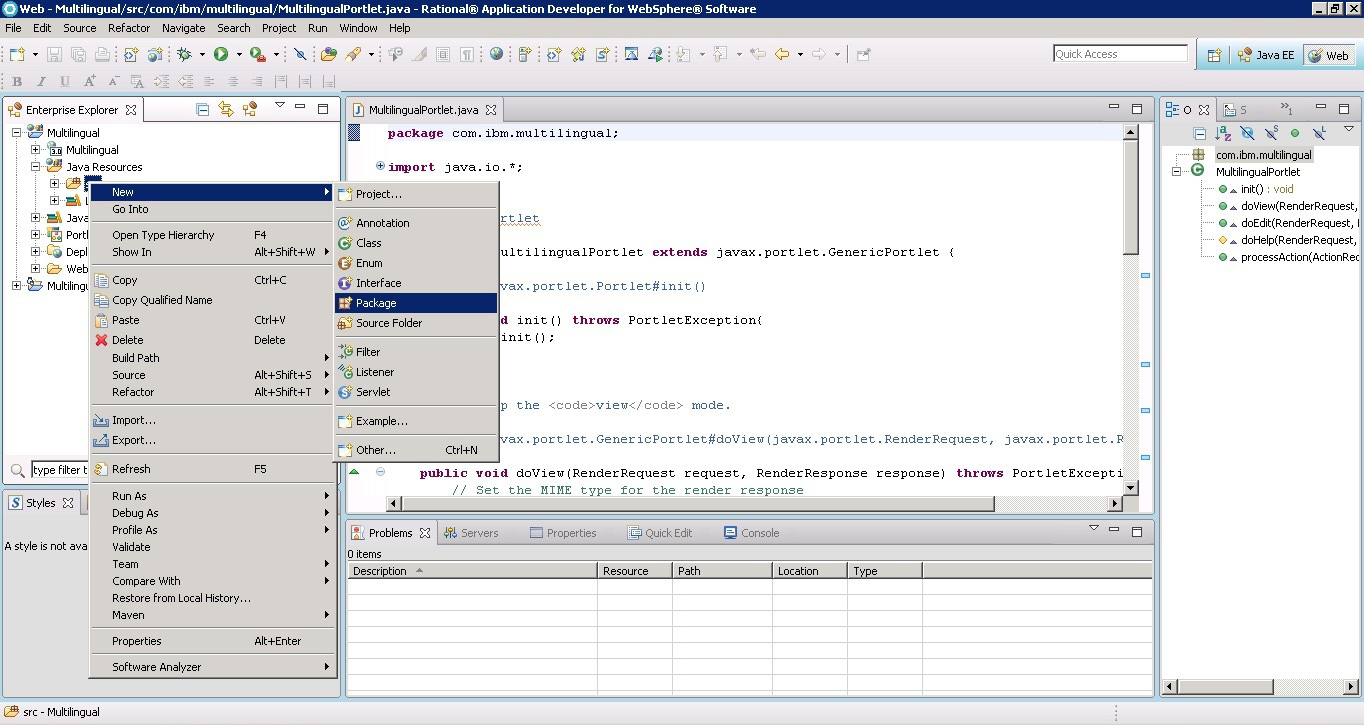The width and height of the screenshot is (1364, 726).
Task: Click the Link with Editor icon in Enterprise Explorer
Action: tap(226, 109)
